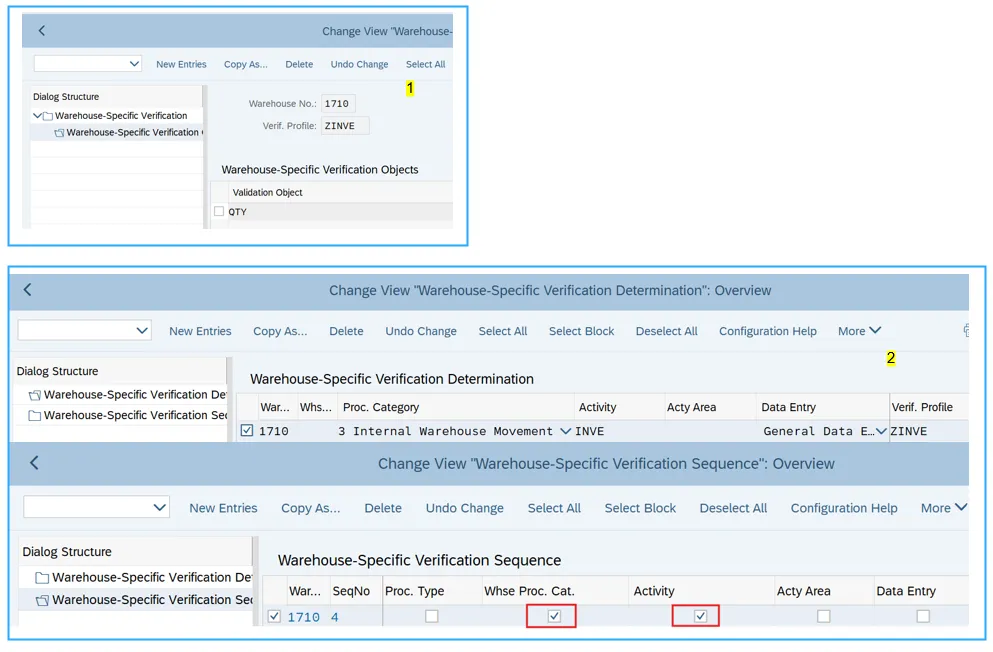The image size is (993, 652).
Task: Click the Verif. Profile field containing ZINVE
Action: (345, 126)
